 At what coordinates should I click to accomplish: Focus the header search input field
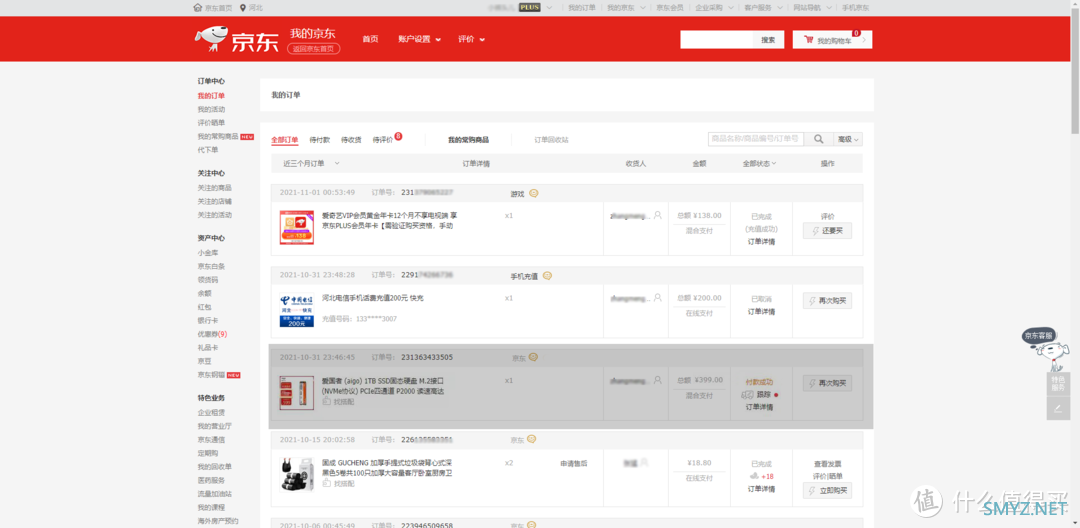coord(716,40)
